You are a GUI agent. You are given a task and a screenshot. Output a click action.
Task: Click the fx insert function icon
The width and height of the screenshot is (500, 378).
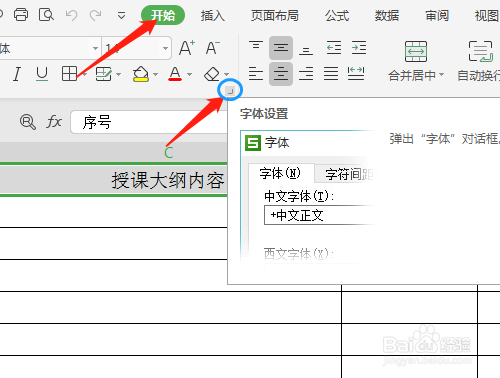(54, 122)
